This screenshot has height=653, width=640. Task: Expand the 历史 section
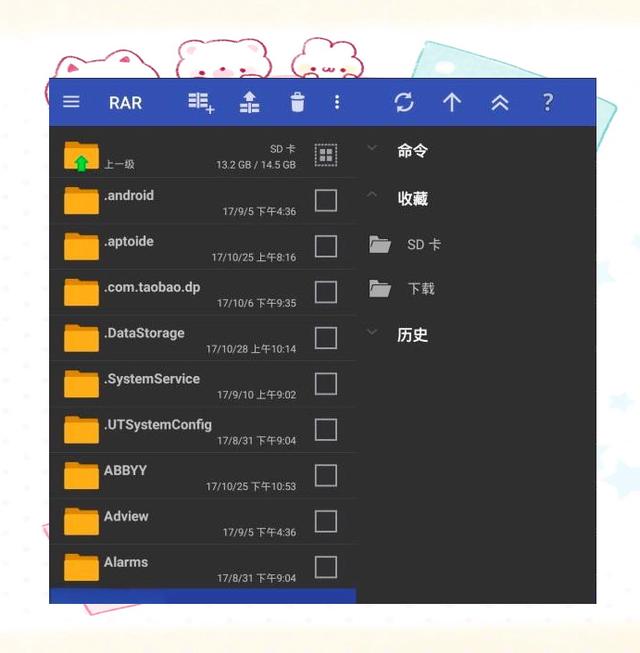(398, 334)
